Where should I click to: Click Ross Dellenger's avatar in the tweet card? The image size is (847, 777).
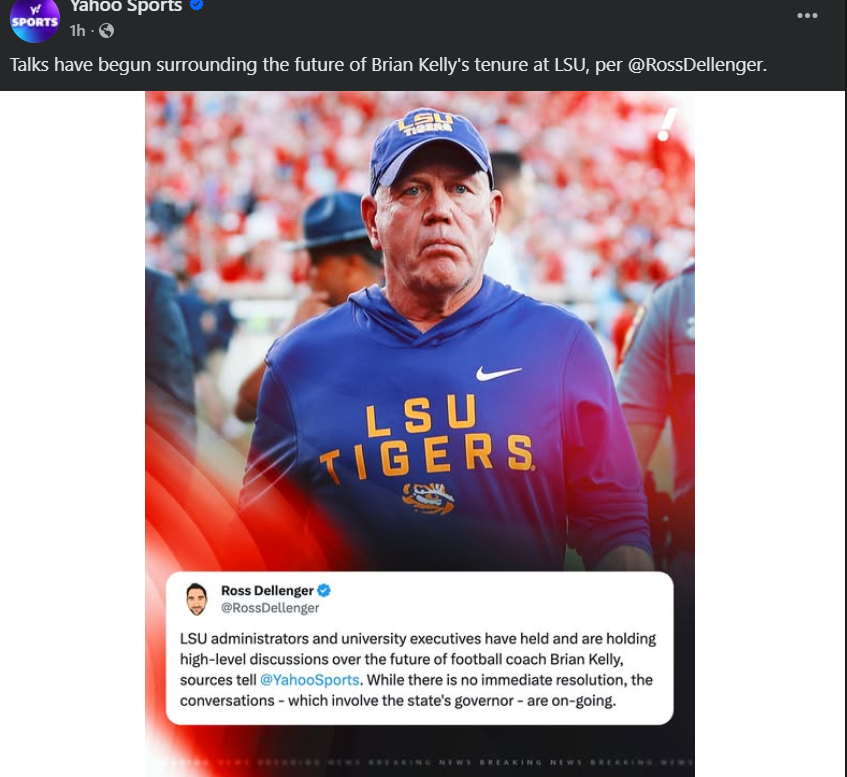197,599
